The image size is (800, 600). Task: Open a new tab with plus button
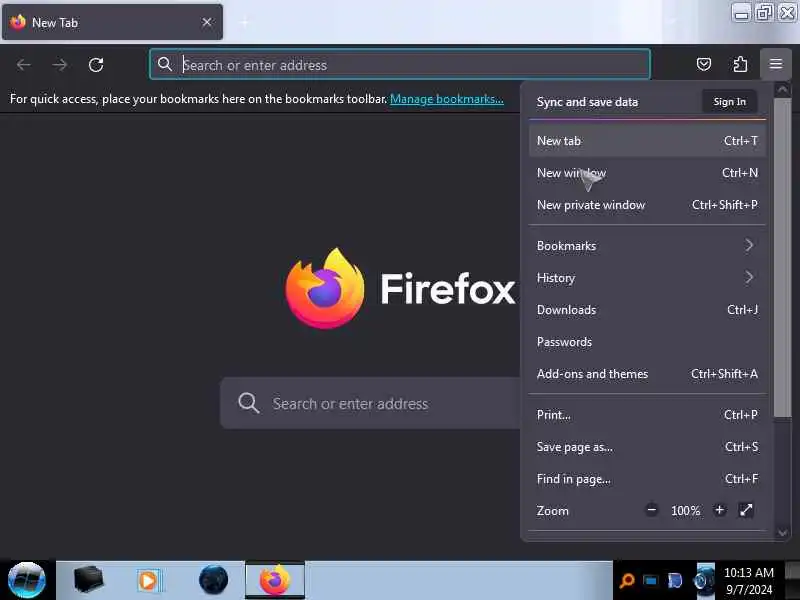coord(244,22)
